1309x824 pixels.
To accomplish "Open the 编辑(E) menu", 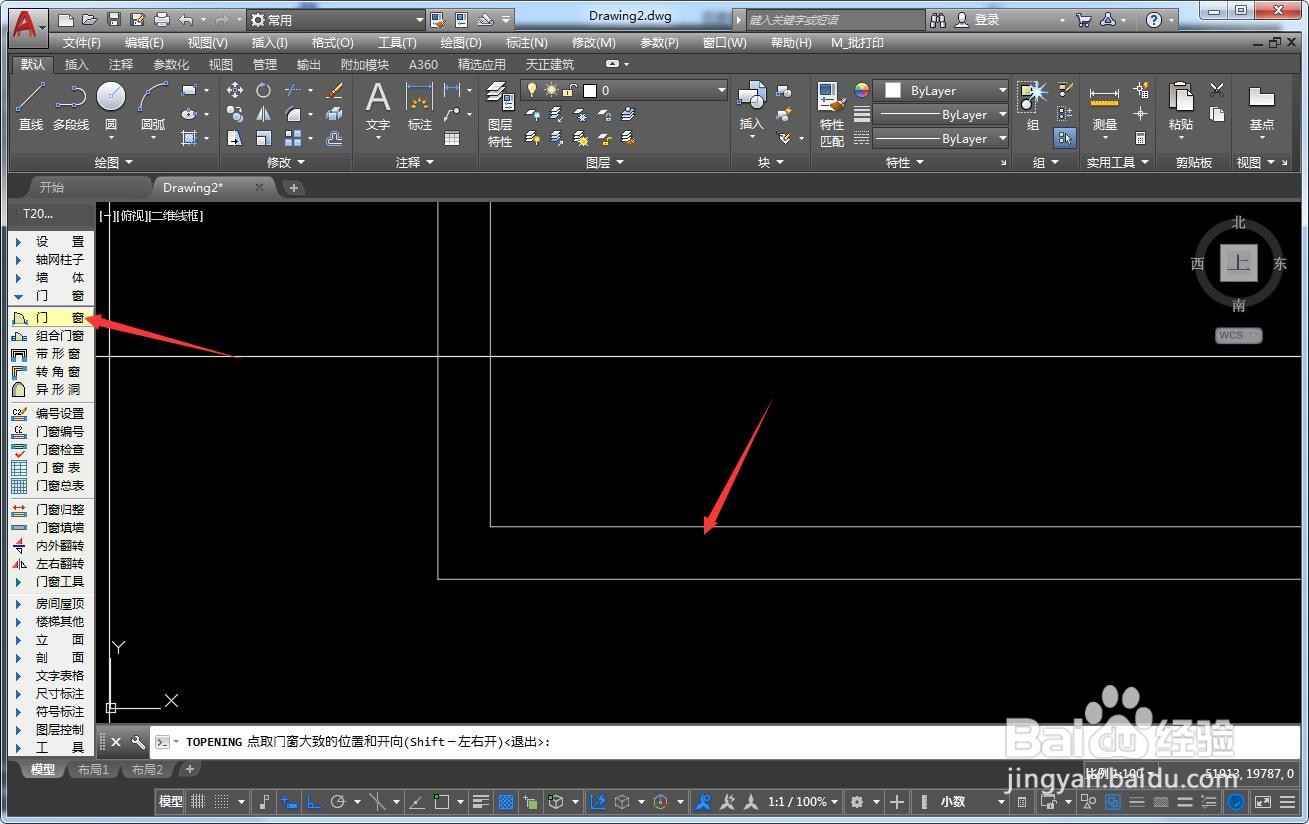I will tap(144, 43).
